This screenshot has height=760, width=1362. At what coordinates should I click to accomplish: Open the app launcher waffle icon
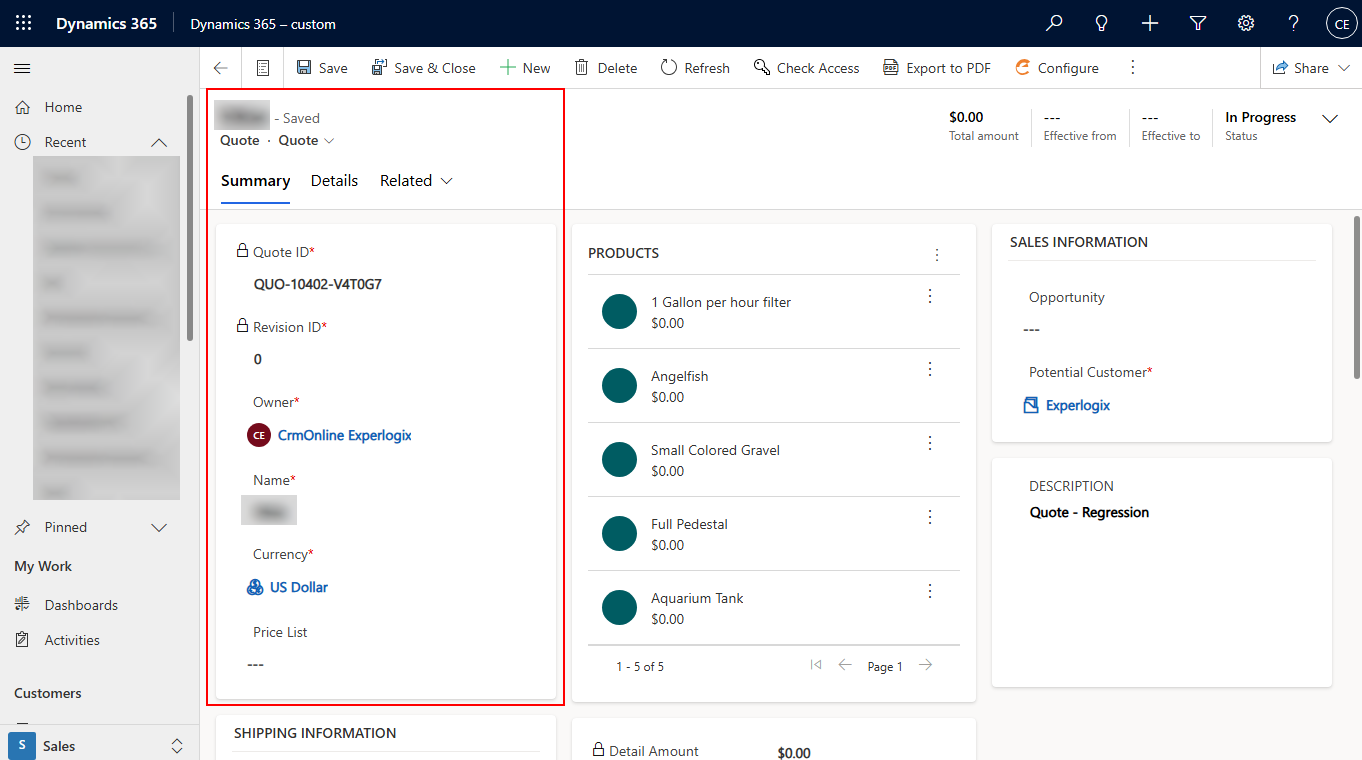(x=24, y=24)
